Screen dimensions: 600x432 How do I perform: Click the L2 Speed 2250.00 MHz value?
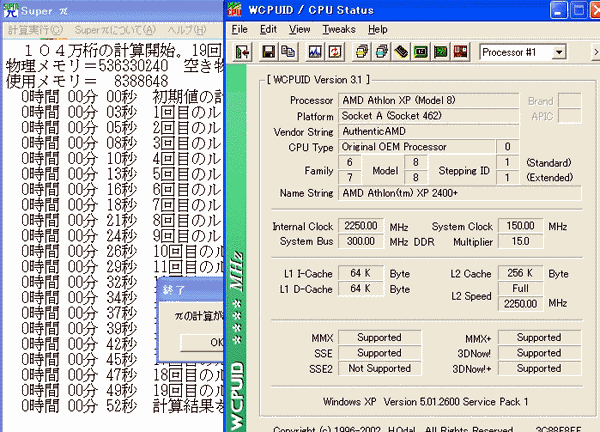coord(520,304)
